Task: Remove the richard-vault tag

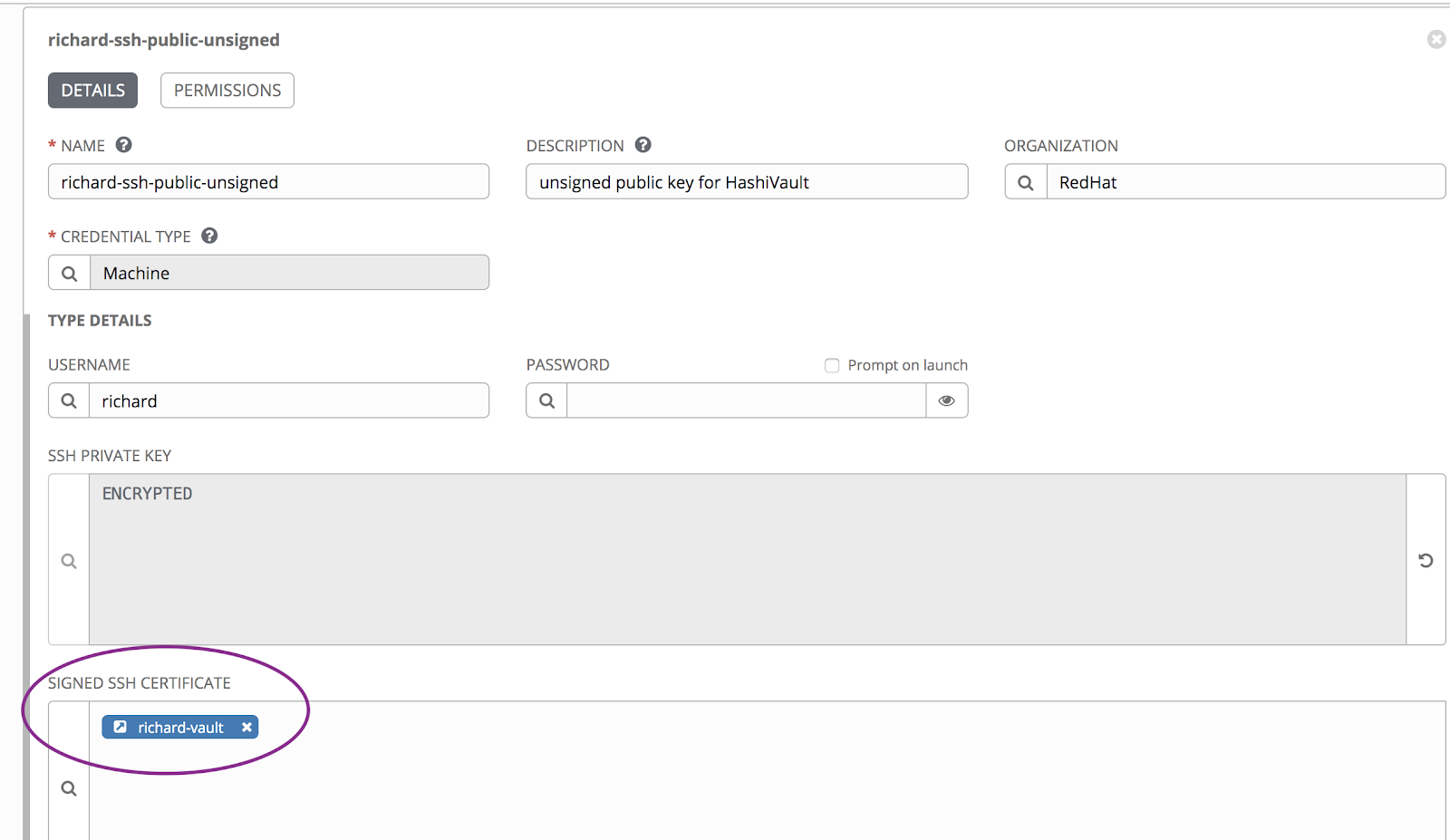Action: (x=246, y=727)
